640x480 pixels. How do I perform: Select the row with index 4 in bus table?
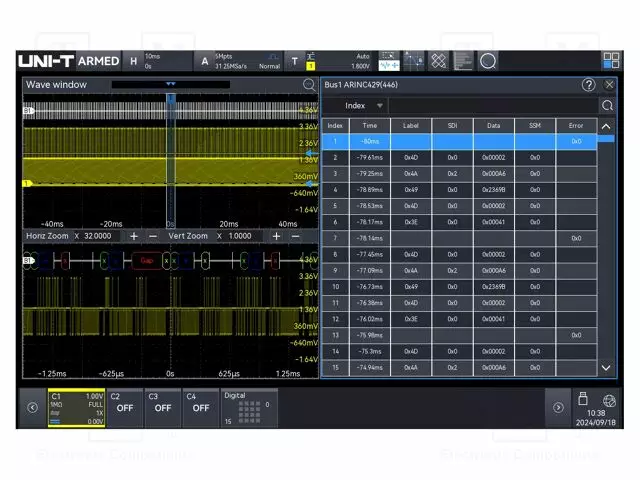click(336, 190)
